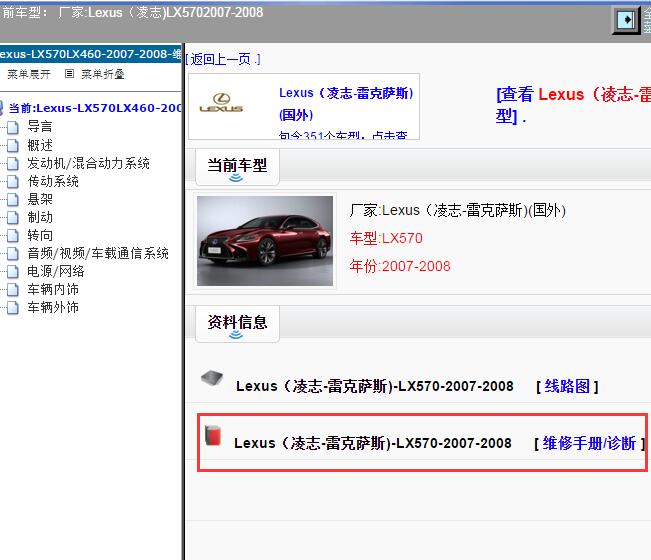The image size is (651, 560).
Task: Click the Lexus LX570-2007-2008 title in 维修手册 row
Action: (x=373, y=443)
